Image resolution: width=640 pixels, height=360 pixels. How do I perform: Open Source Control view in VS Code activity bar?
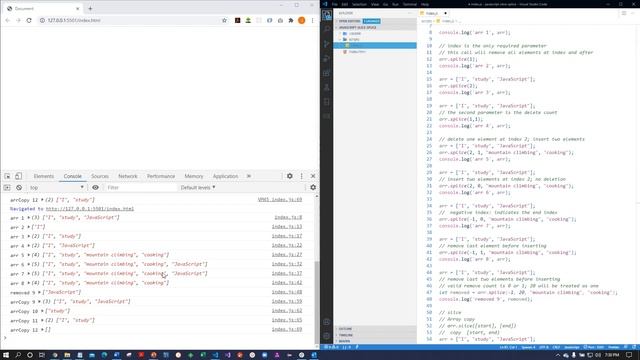327,44
